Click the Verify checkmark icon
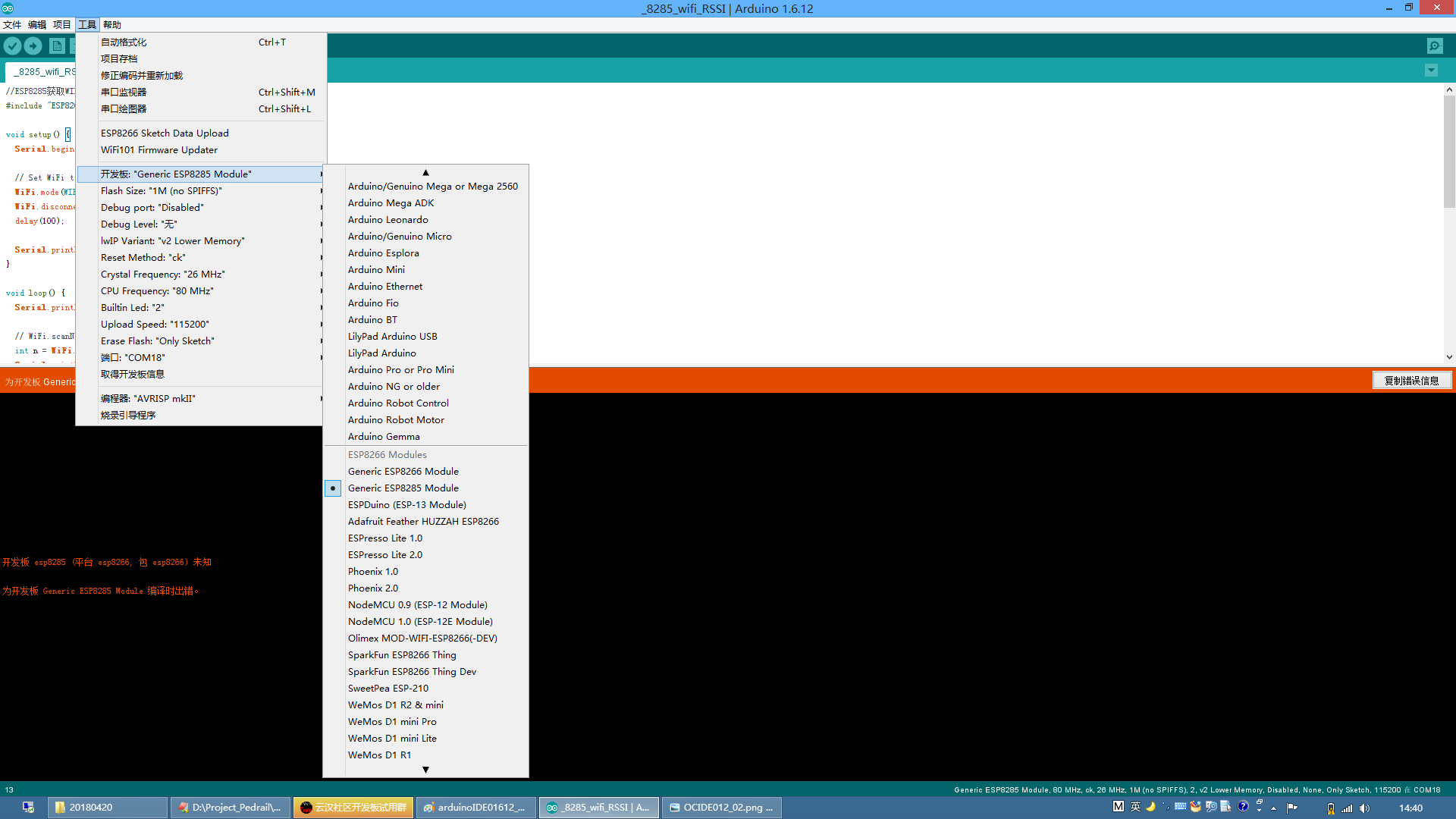The height and width of the screenshot is (819, 1456). 12,45
